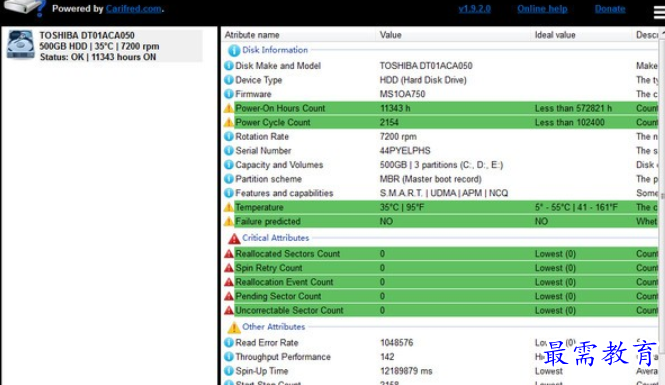Open the Online help link
The image size is (665, 385).
click(x=542, y=9)
